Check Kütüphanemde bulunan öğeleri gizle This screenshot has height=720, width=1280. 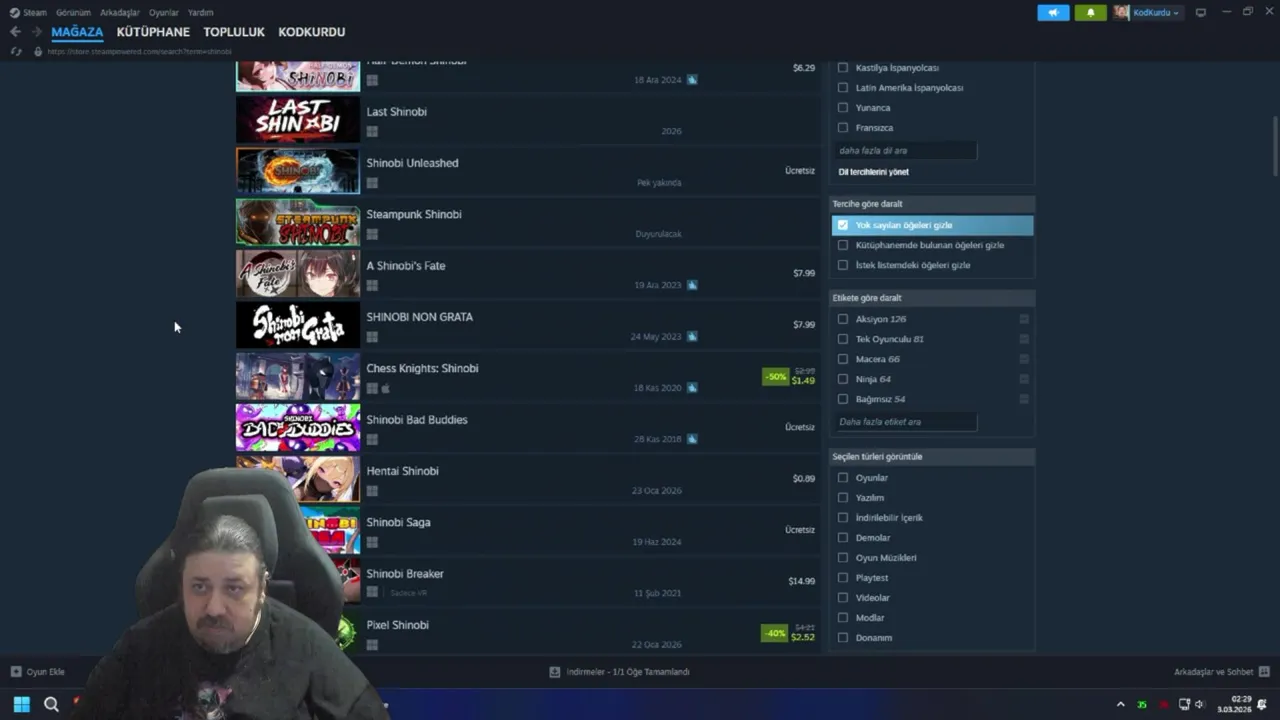(x=843, y=245)
